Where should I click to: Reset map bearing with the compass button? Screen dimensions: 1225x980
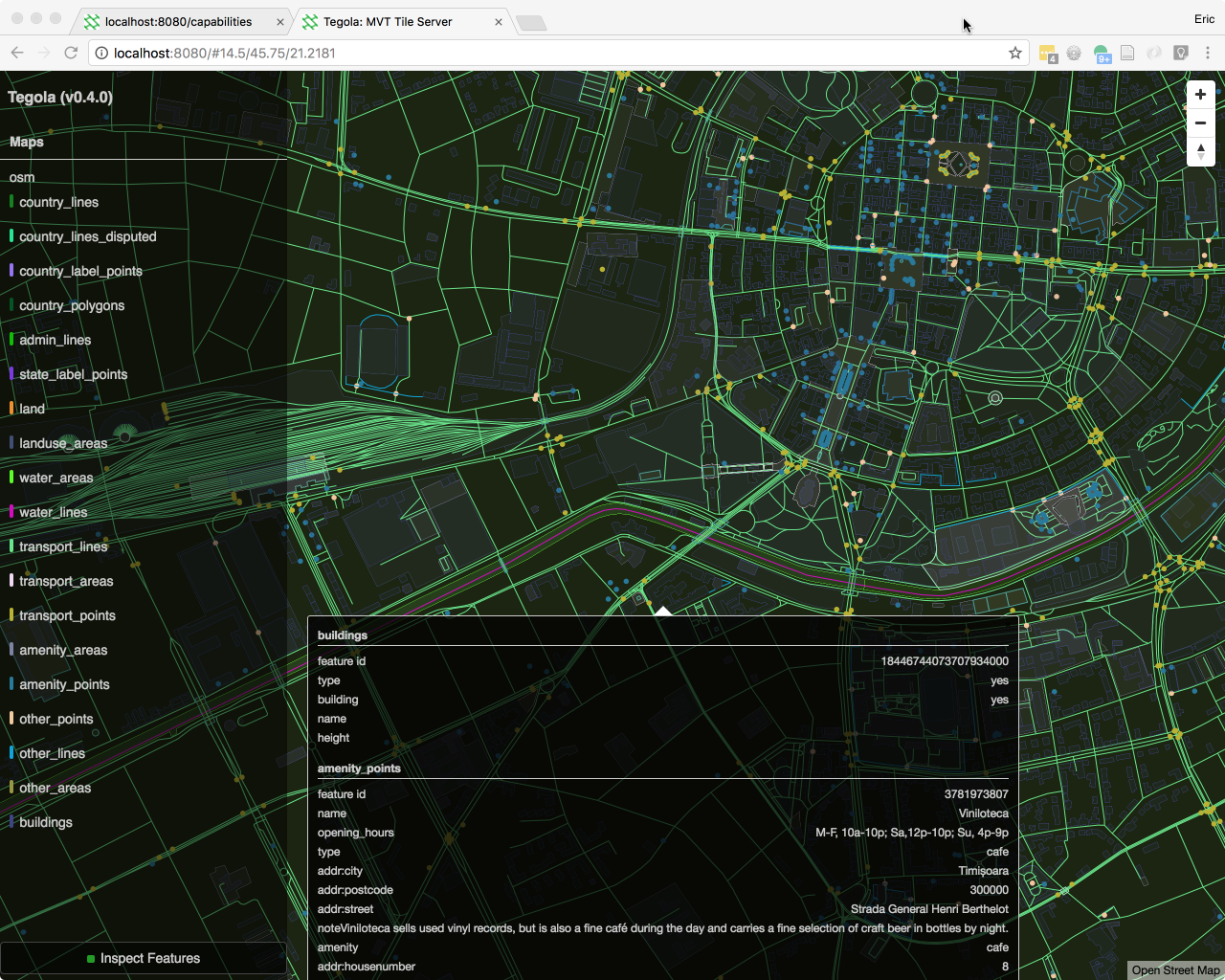click(x=1200, y=152)
